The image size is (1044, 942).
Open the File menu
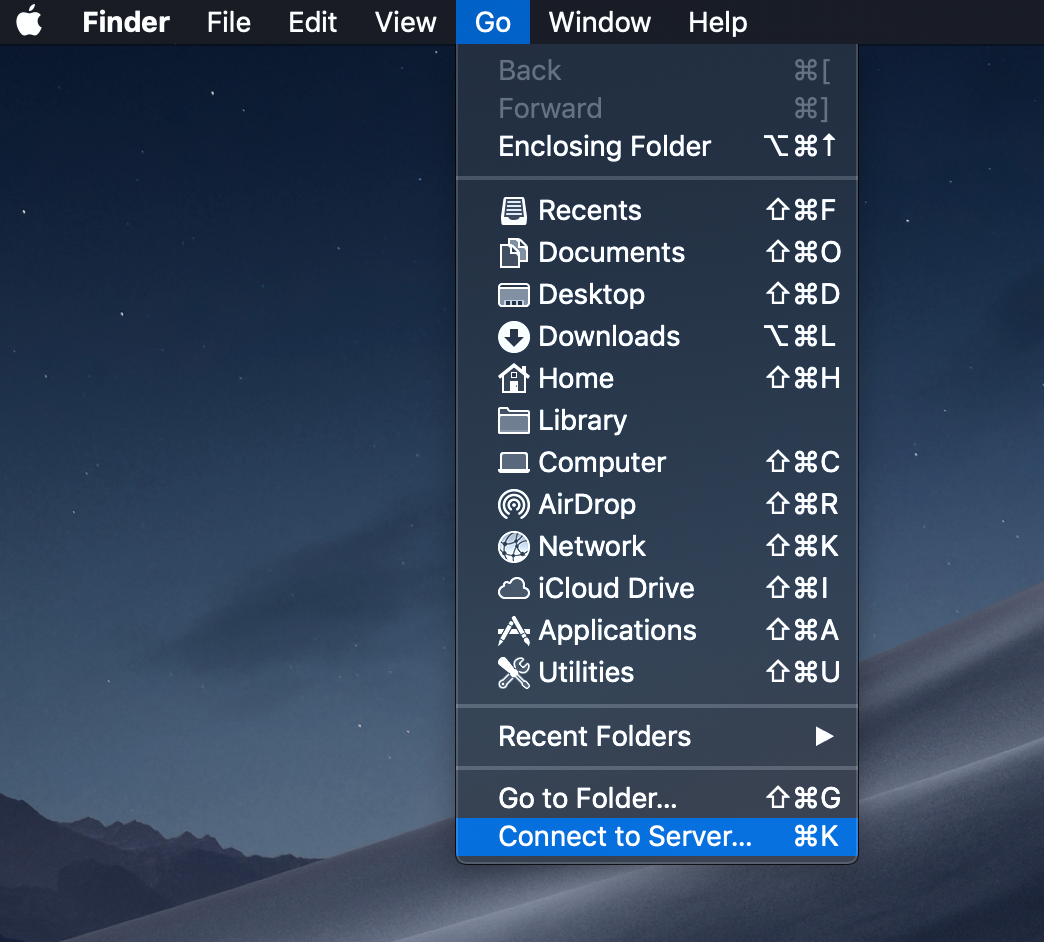(x=228, y=22)
